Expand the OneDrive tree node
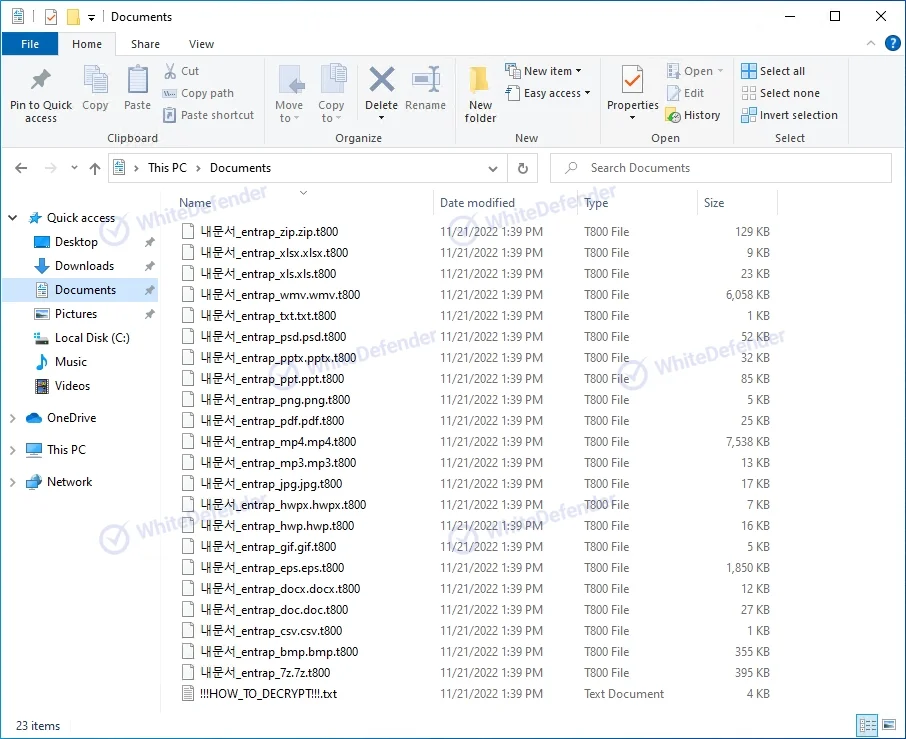906x739 pixels. 12,418
